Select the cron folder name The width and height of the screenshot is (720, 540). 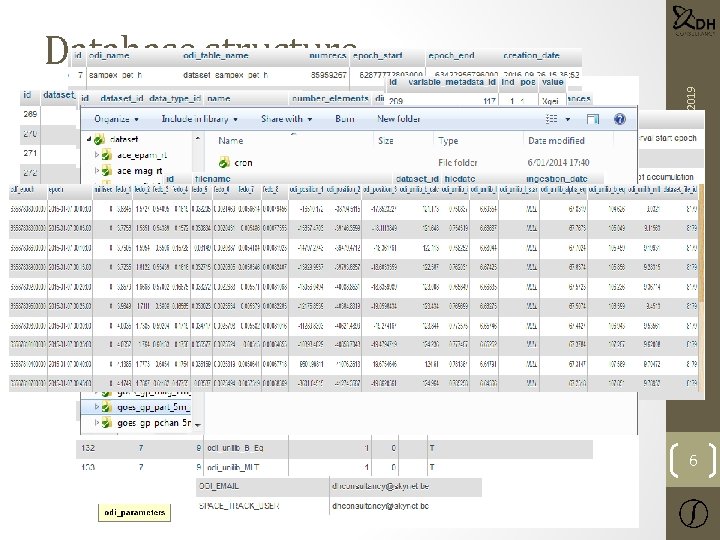243,163
